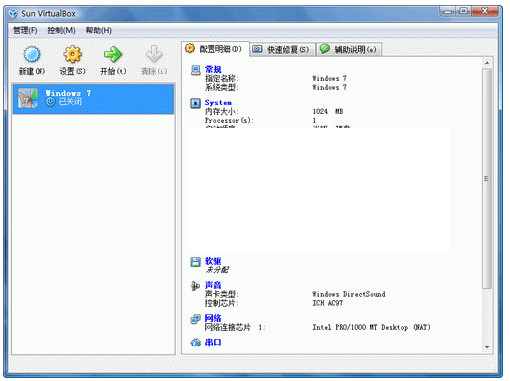Image resolution: width=510 pixels, height=381 pixels.
Task: Click the Windows 7 VM thumbnail icon
Action: [x=28, y=98]
